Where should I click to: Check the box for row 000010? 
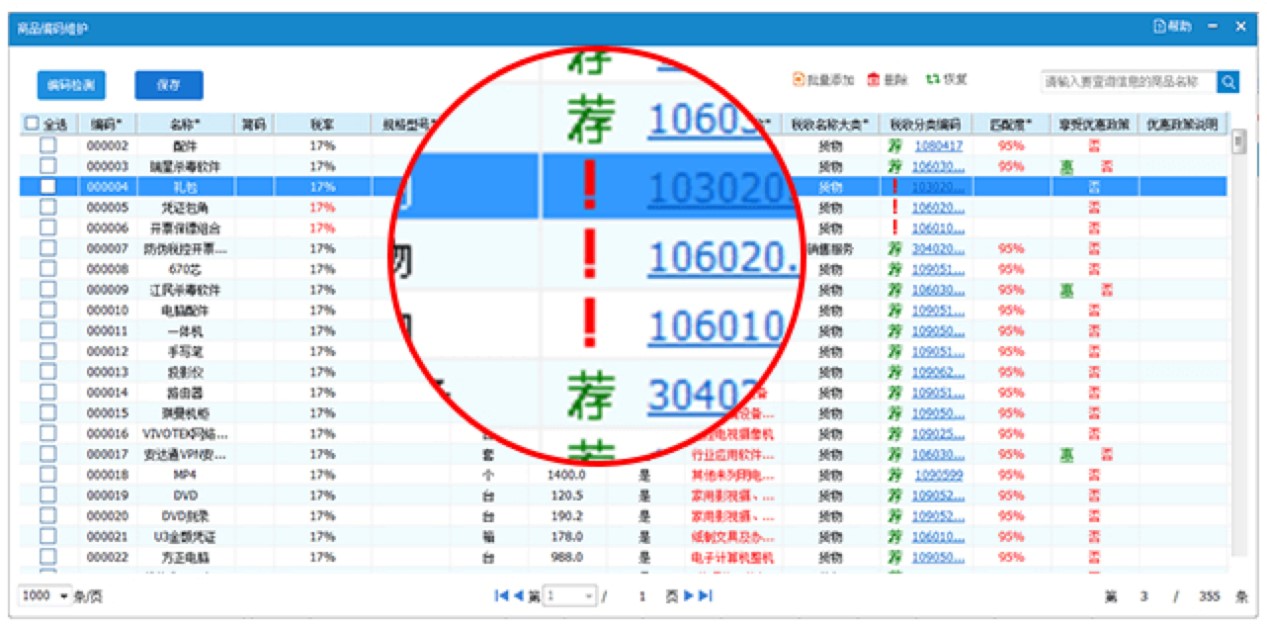48,310
